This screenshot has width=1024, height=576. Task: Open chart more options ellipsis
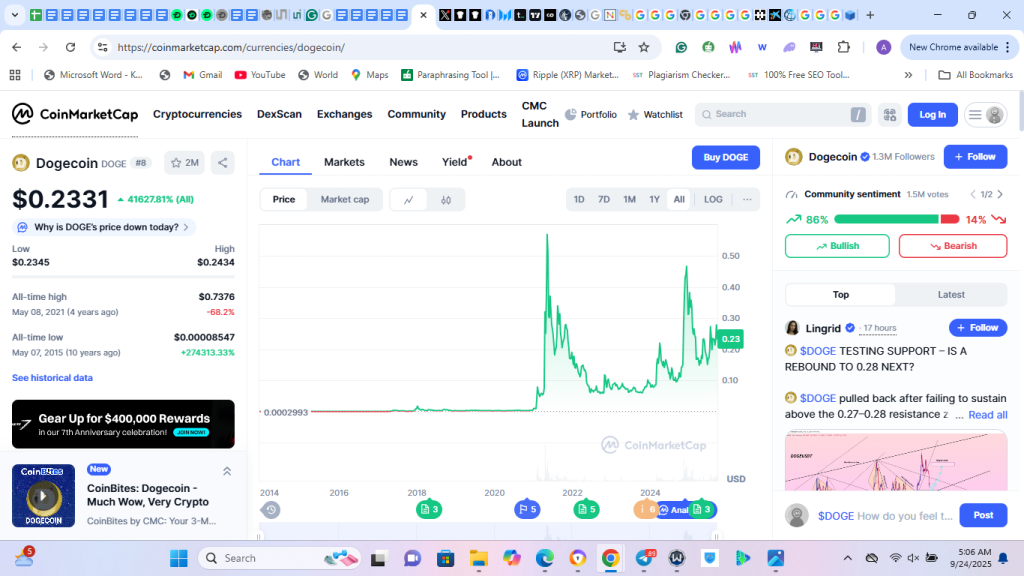pyautogui.click(x=747, y=200)
